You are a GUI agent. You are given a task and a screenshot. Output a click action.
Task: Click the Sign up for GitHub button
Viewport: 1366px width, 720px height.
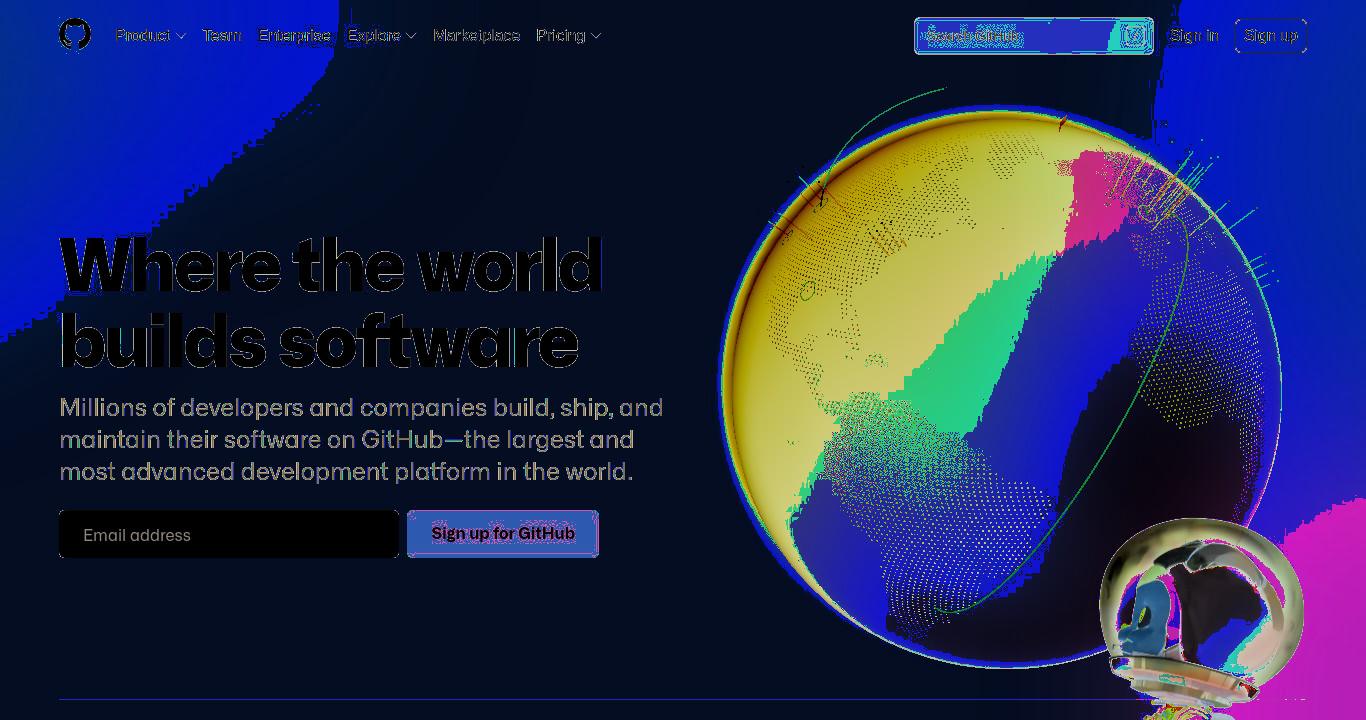(x=503, y=534)
